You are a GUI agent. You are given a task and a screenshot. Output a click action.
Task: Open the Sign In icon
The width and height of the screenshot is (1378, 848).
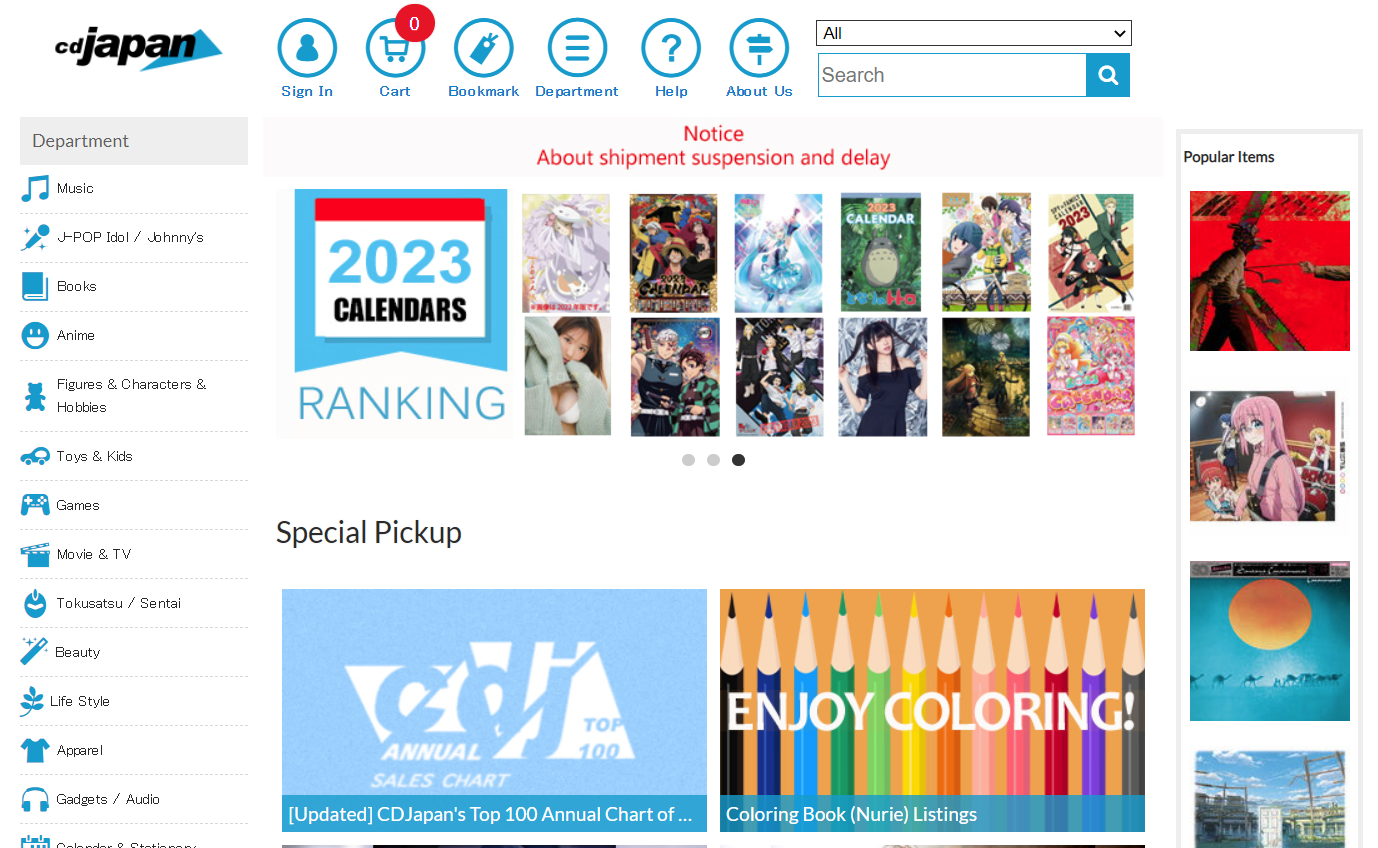tap(307, 48)
